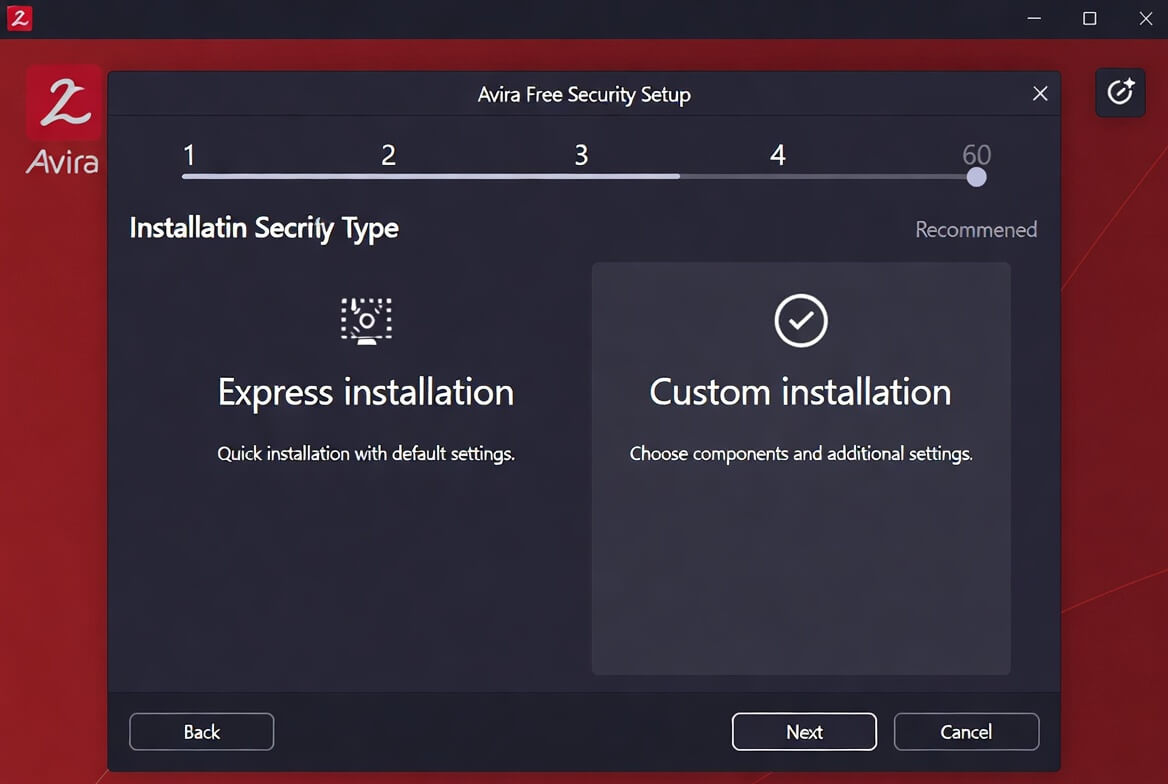Screen dimensions: 1168x784
Task: Click the Back button
Action: [201, 732]
